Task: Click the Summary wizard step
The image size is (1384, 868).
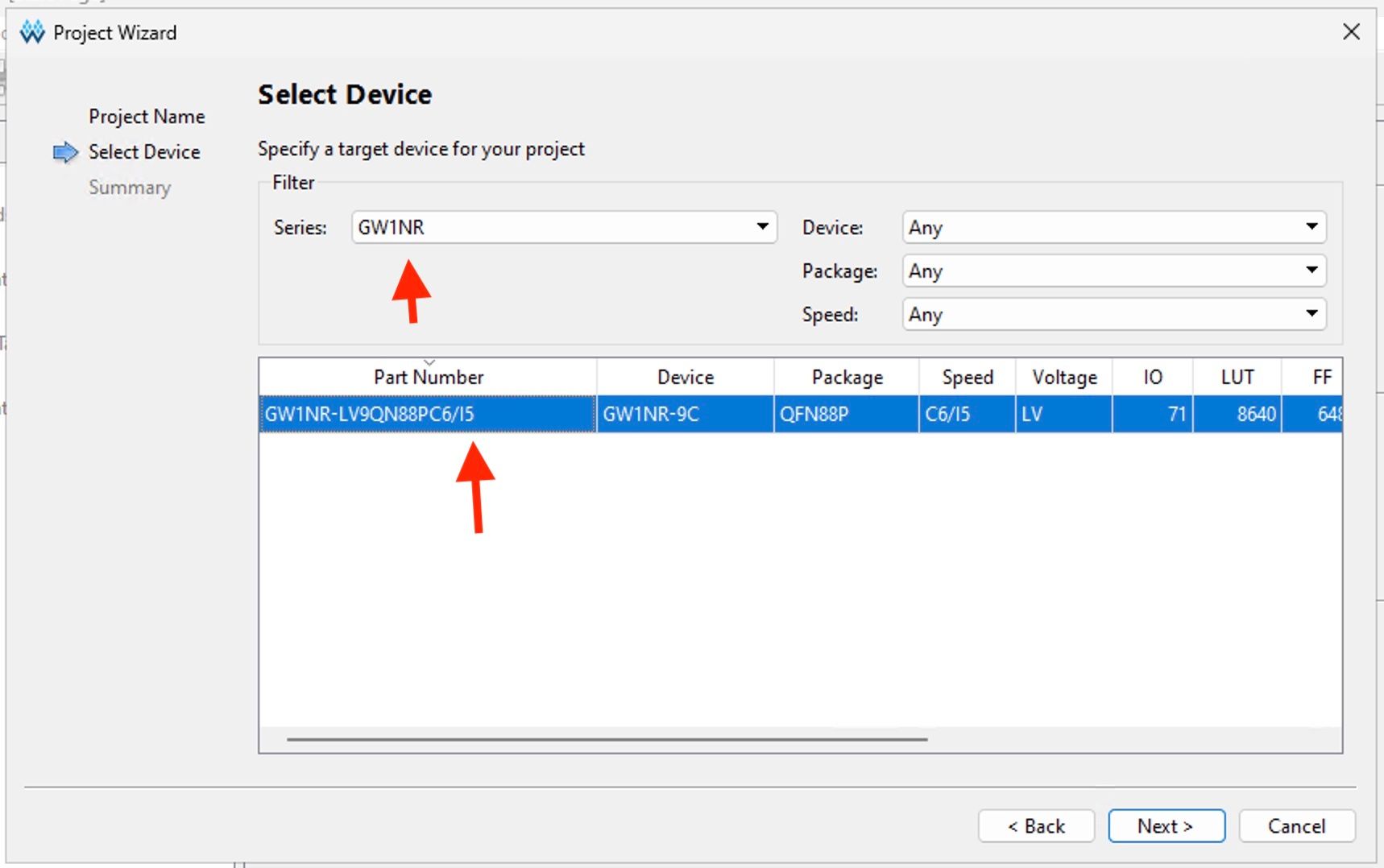Action: (x=130, y=188)
